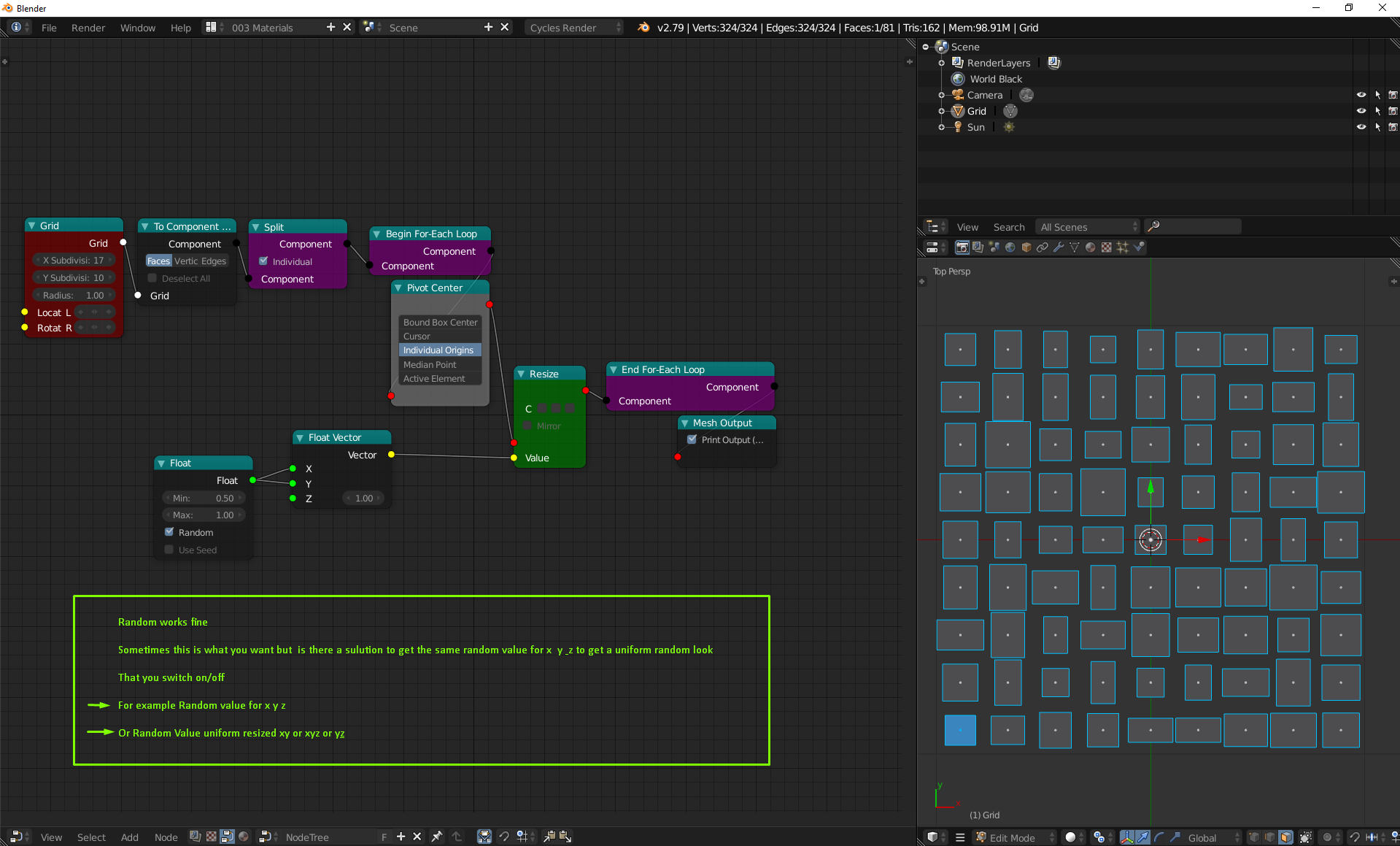The image size is (1400, 846).
Task: Switch to vertex select mode icon
Action: (1254, 837)
